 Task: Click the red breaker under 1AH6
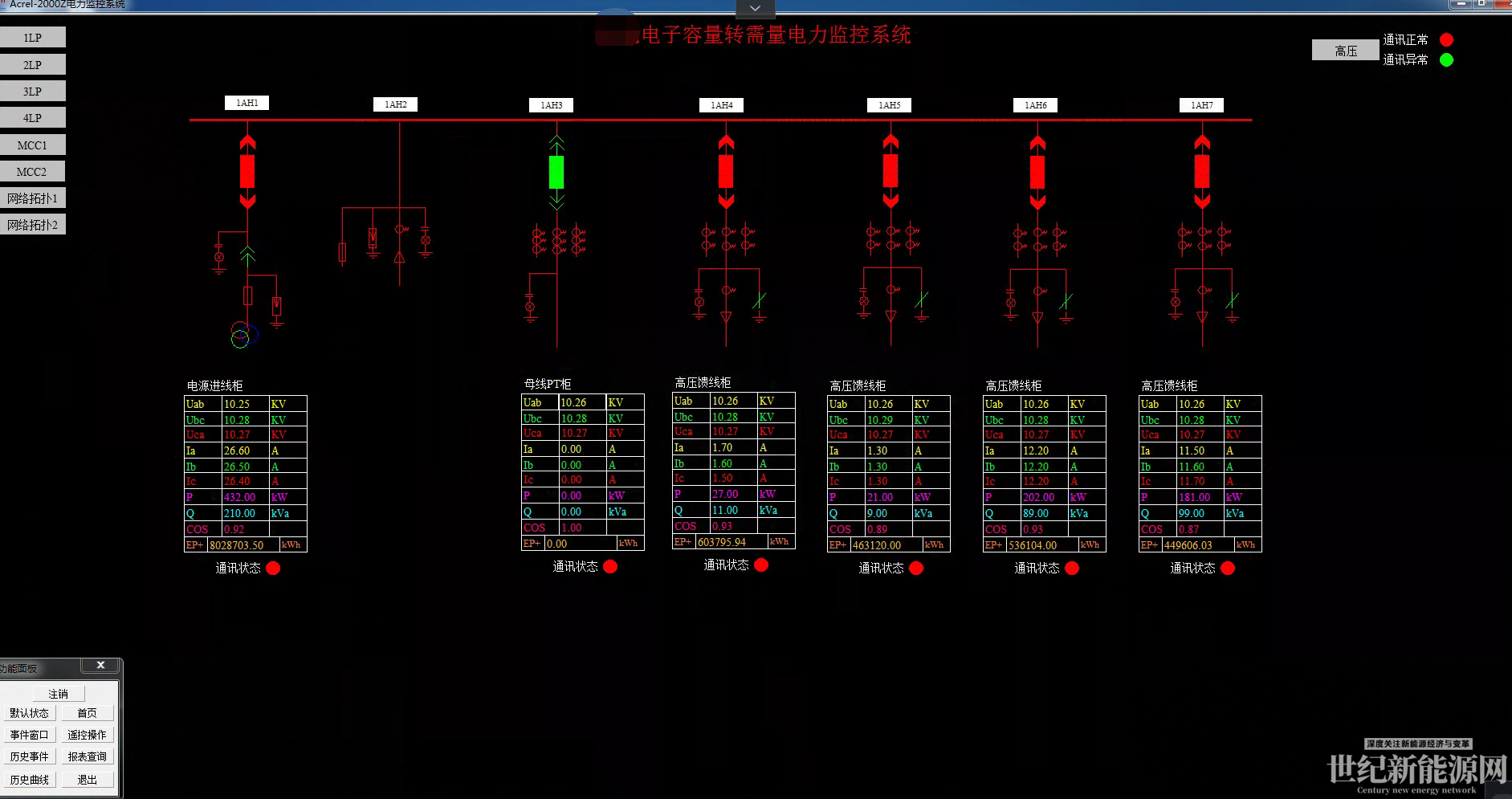click(x=1037, y=171)
